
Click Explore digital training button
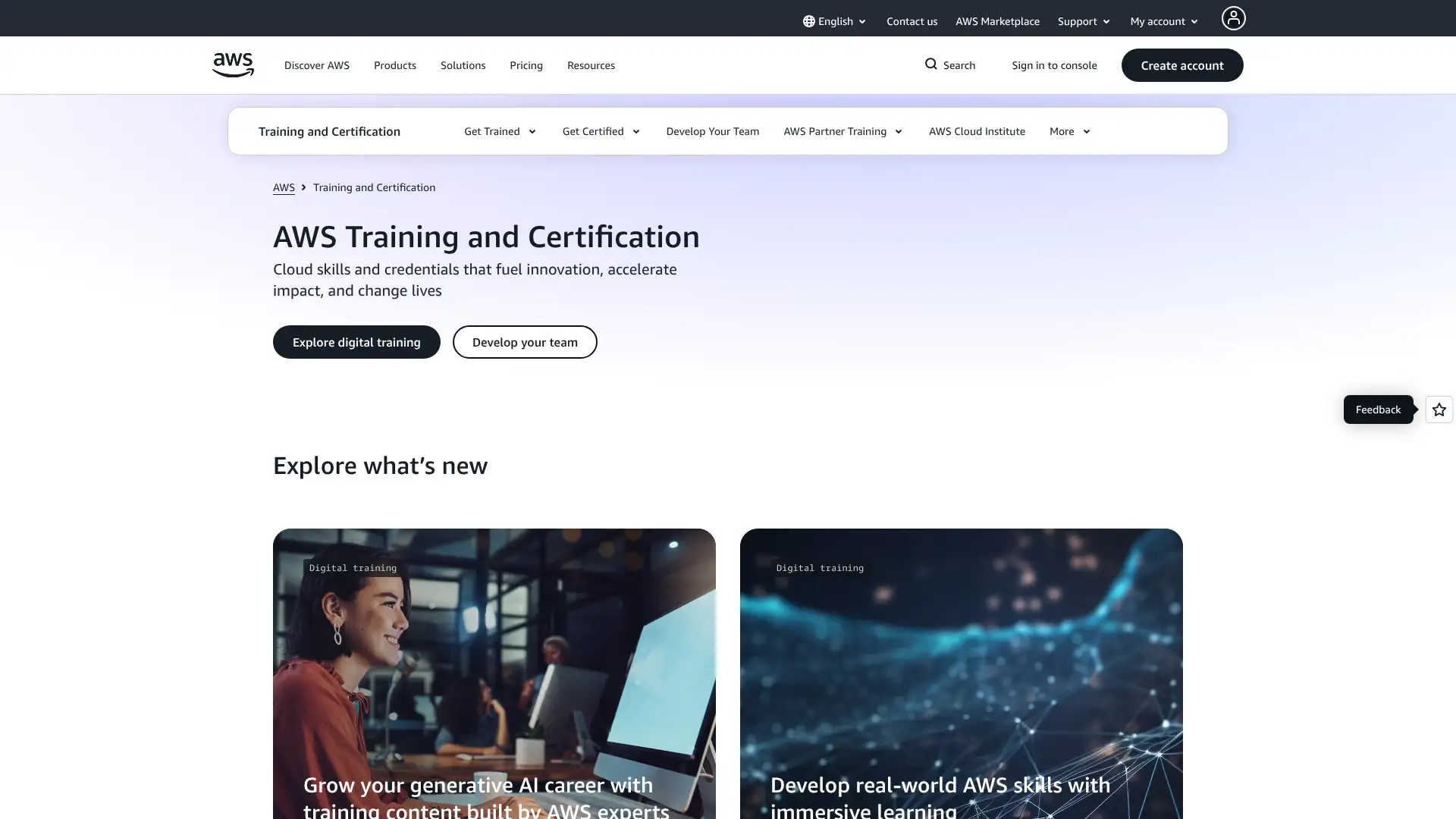tap(356, 342)
